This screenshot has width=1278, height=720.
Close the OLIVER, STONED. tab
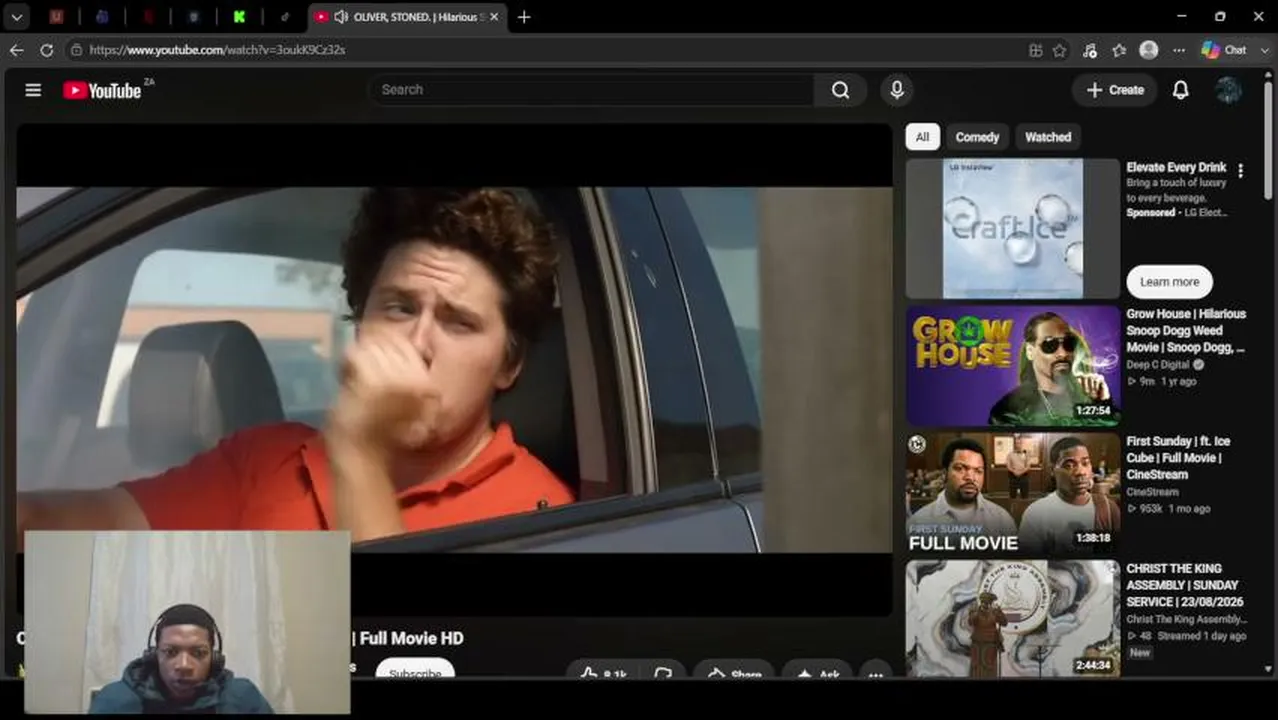pos(494,17)
